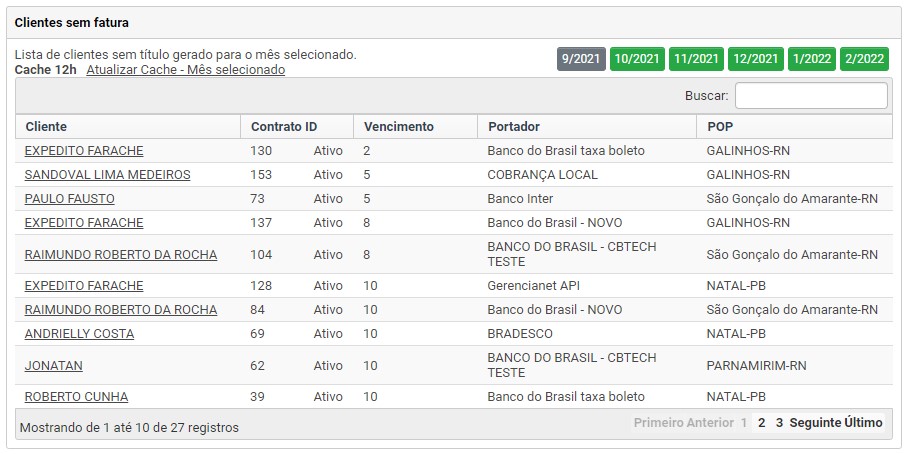
Task: Sort by Contrato ID column header
Action: click(284, 127)
